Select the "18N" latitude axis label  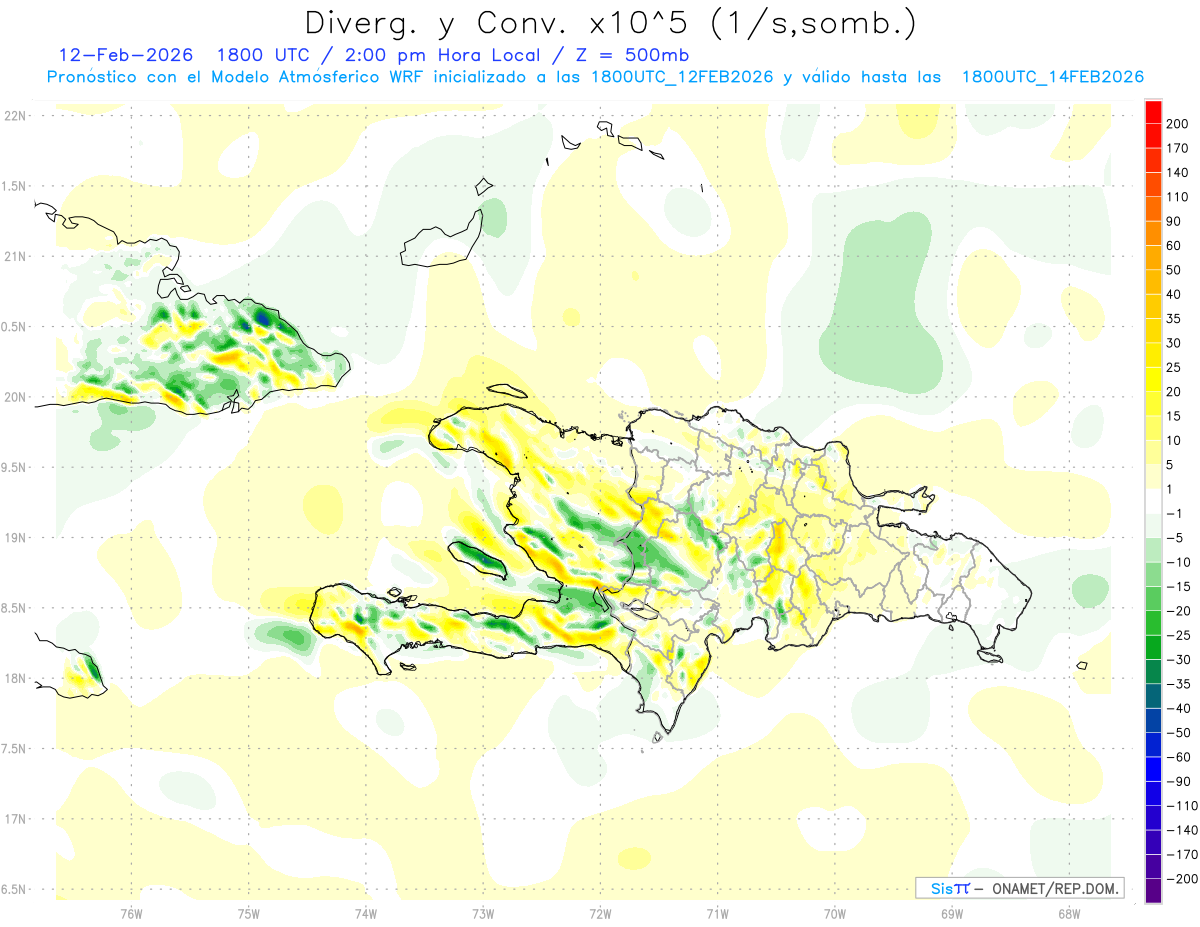pyautogui.click(x=16, y=679)
